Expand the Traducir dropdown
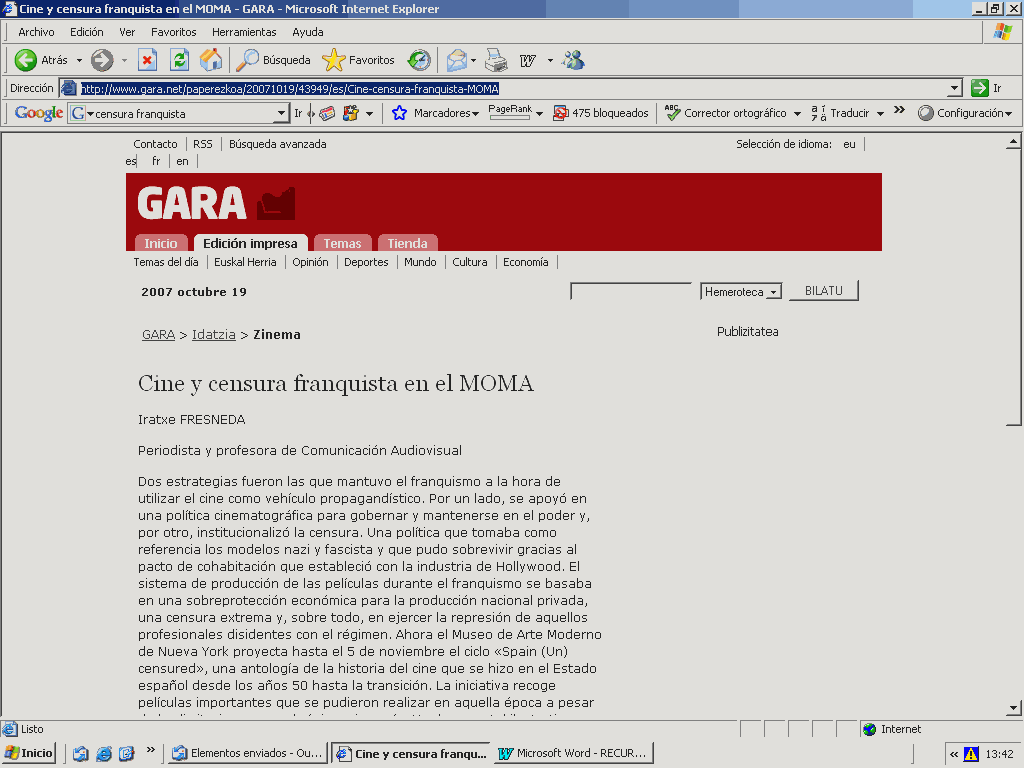The image size is (1024, 768). pyautogui.click(x=880, y=114)
